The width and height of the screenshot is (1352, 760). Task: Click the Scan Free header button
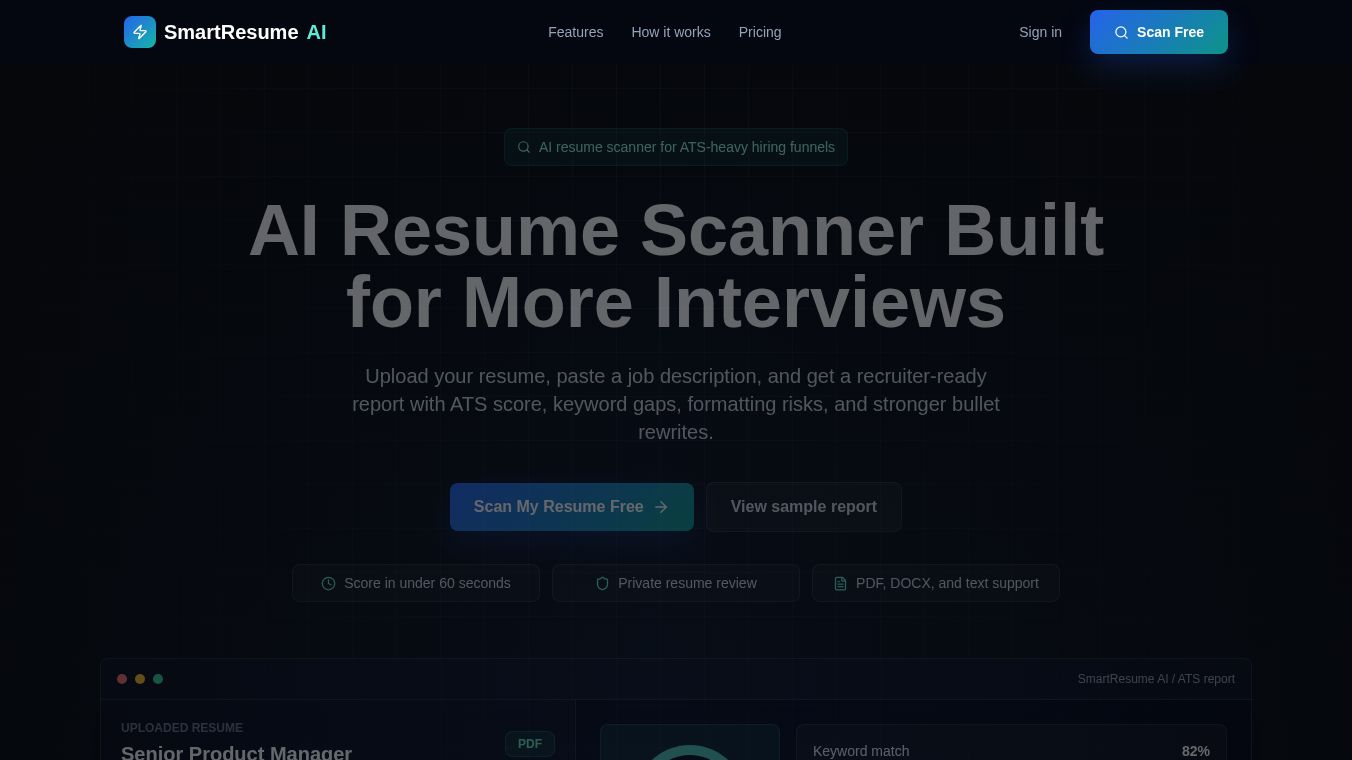[1159, 32]
